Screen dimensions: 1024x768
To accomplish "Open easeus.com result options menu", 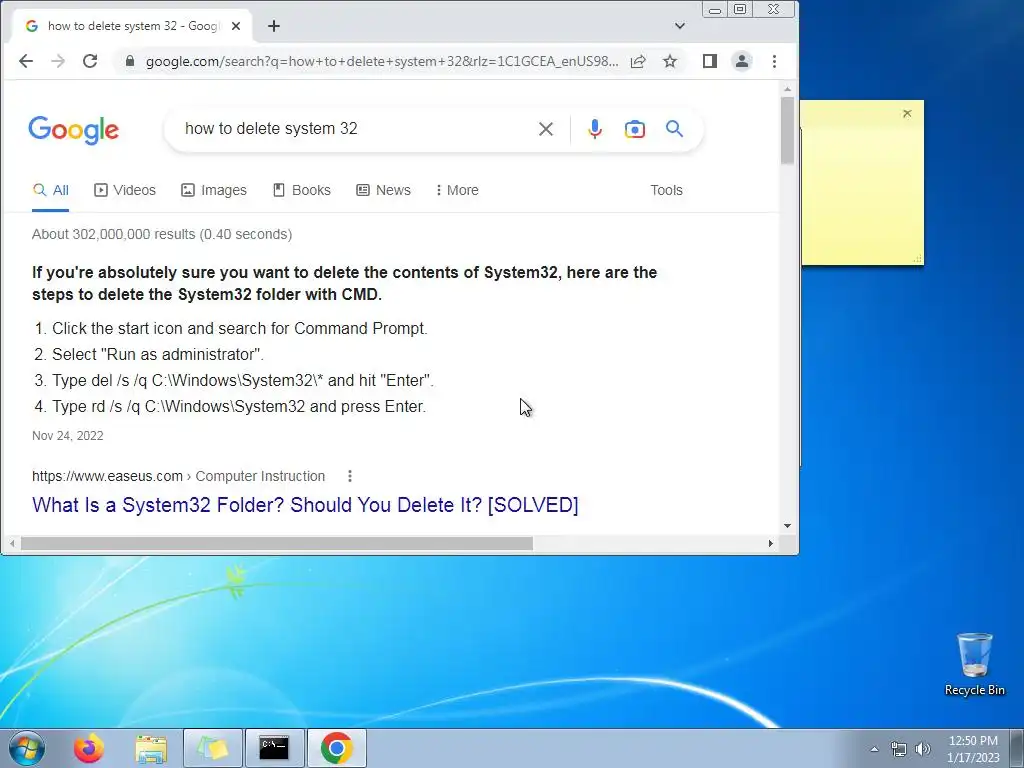I will tap(350, 476).
